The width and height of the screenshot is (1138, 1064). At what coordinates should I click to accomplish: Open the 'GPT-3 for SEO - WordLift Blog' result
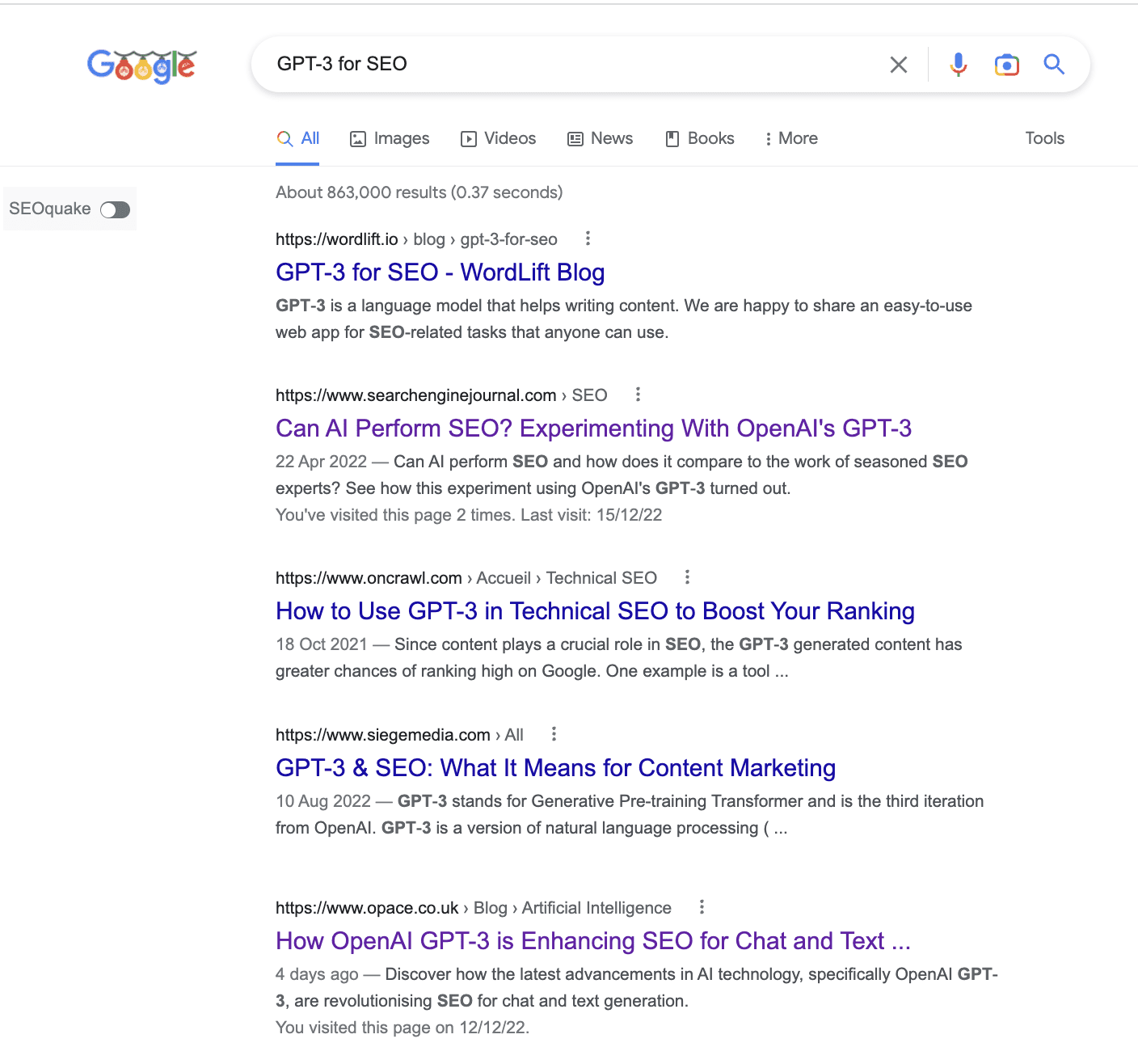click(x=440, y=272)
